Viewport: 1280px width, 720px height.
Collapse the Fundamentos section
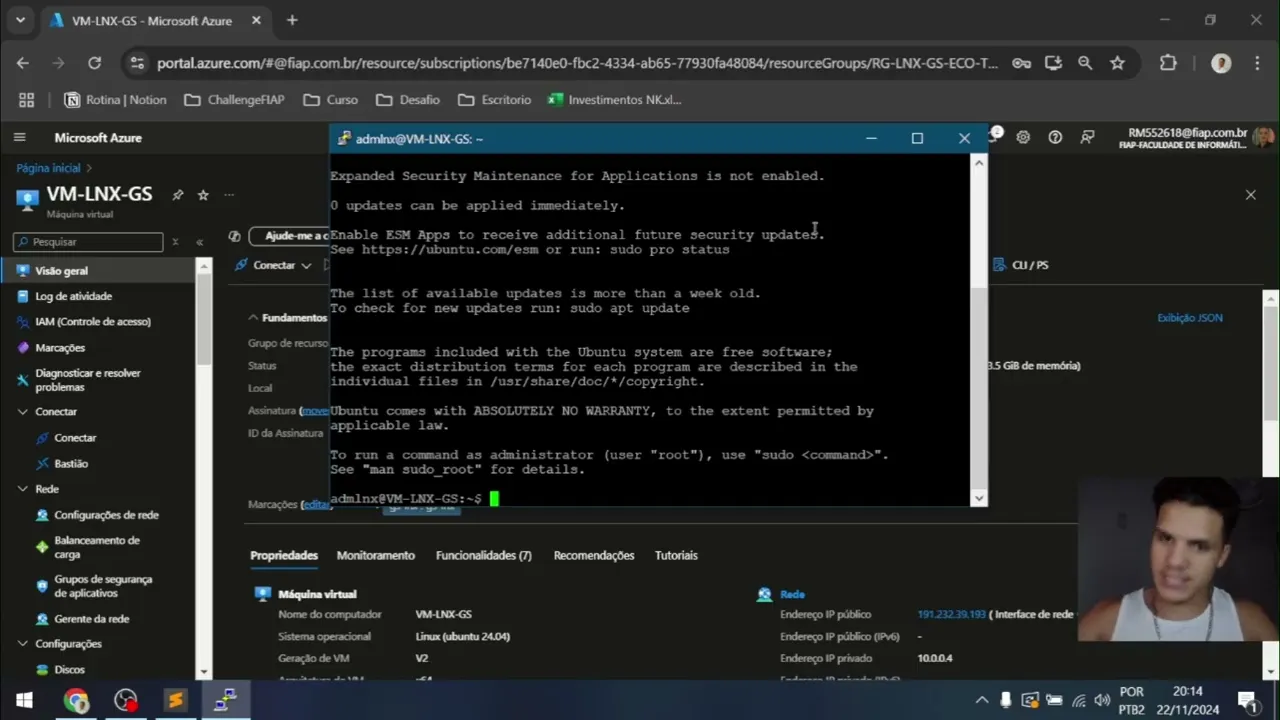pos(254,317)
